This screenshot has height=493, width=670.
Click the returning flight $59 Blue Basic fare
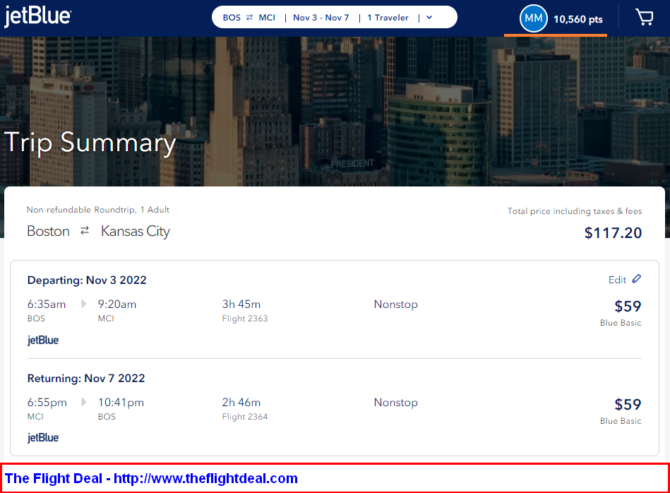pyautogui.click(x=621, y=411)
